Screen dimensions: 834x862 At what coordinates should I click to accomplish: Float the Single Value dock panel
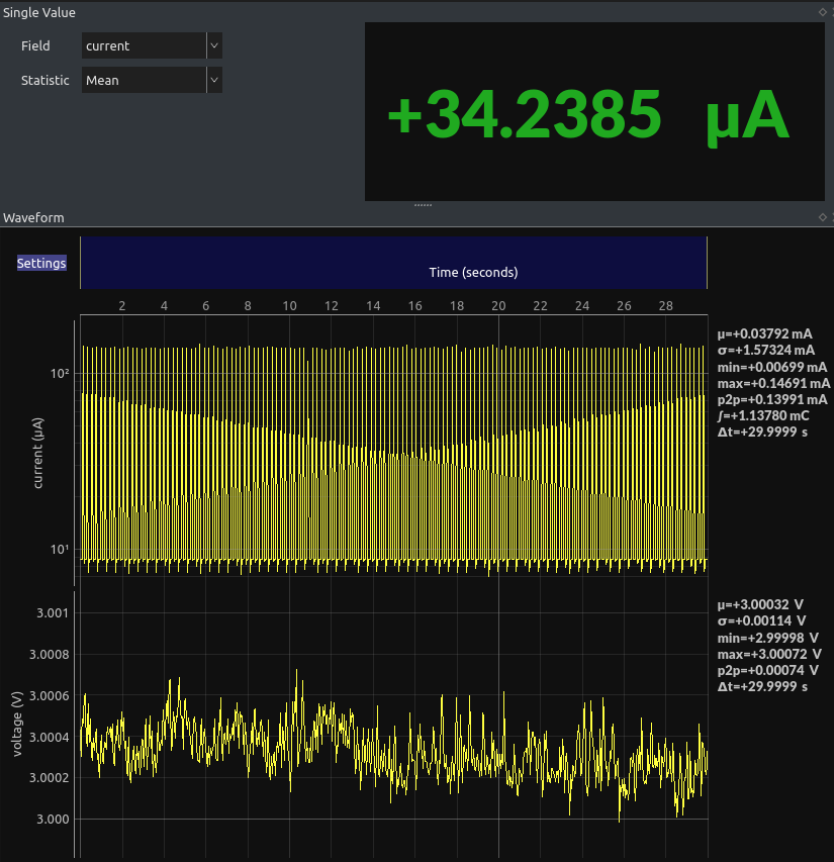coord(822,12)
